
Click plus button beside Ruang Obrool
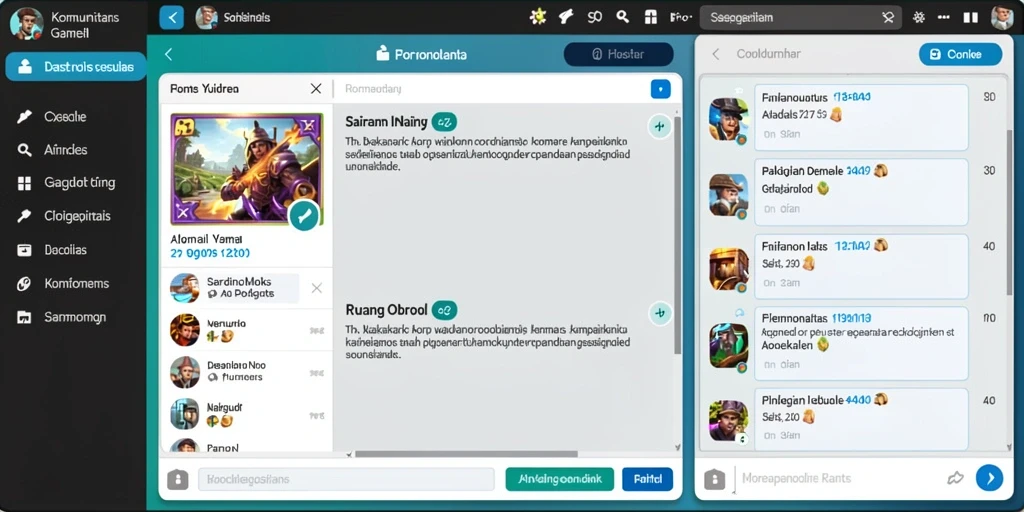point(660,313)
